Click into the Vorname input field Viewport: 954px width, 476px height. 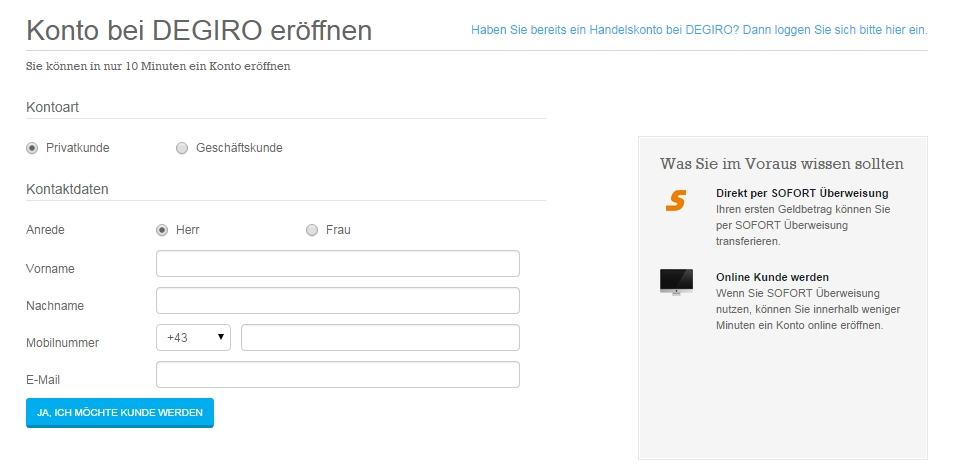338,264
